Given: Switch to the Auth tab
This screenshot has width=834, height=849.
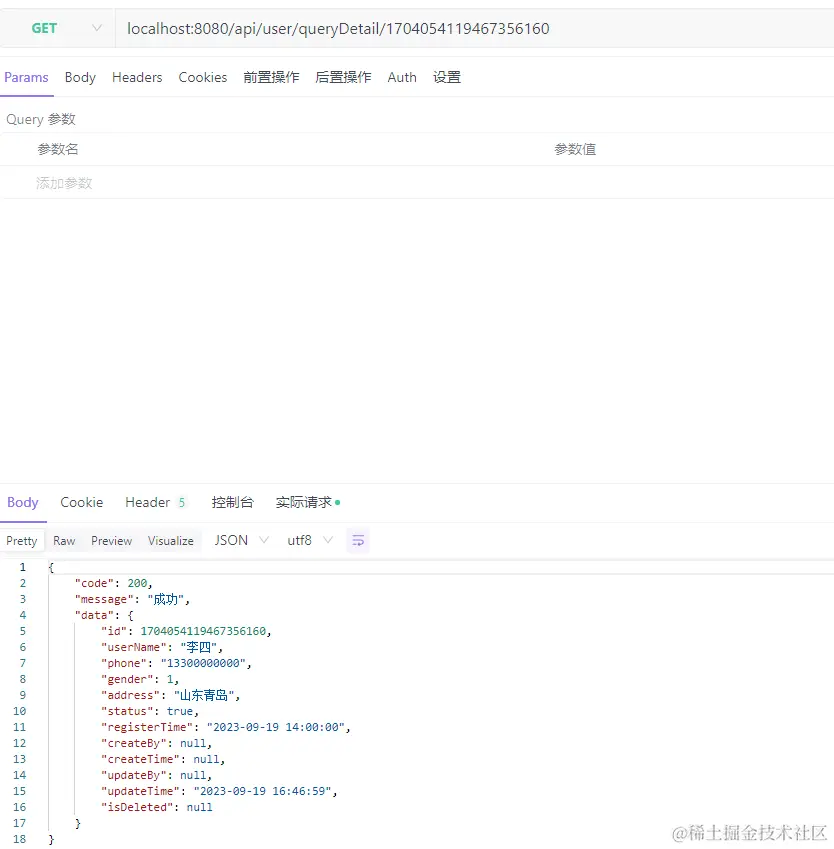Looking at the screenshot, I should (x=402, y=77).
